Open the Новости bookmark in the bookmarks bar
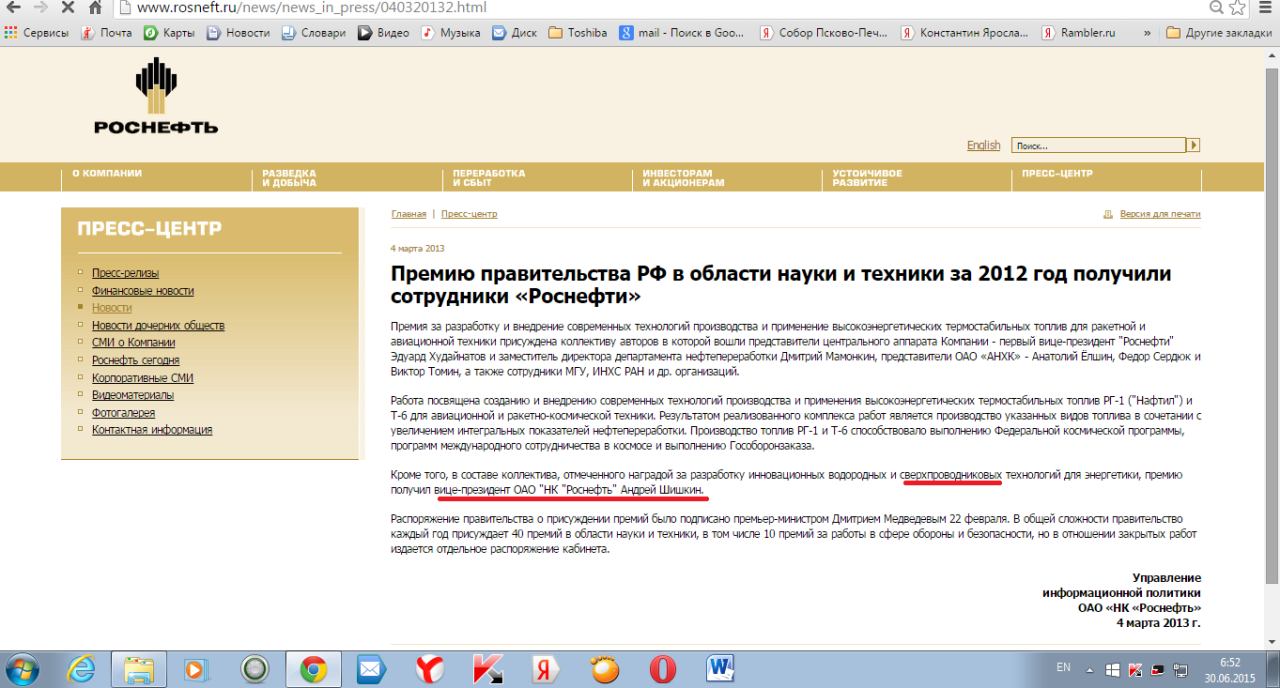 coord(238,33)
